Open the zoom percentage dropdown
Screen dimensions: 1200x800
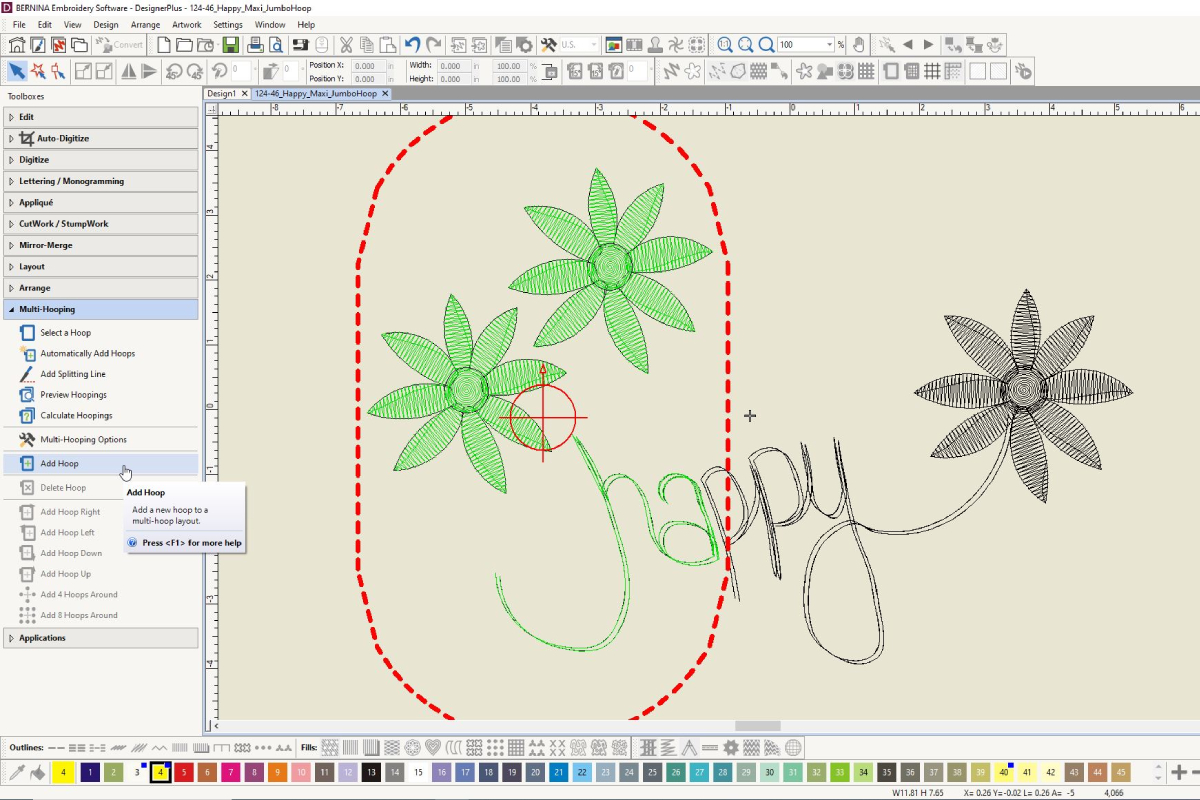(829, 44)
